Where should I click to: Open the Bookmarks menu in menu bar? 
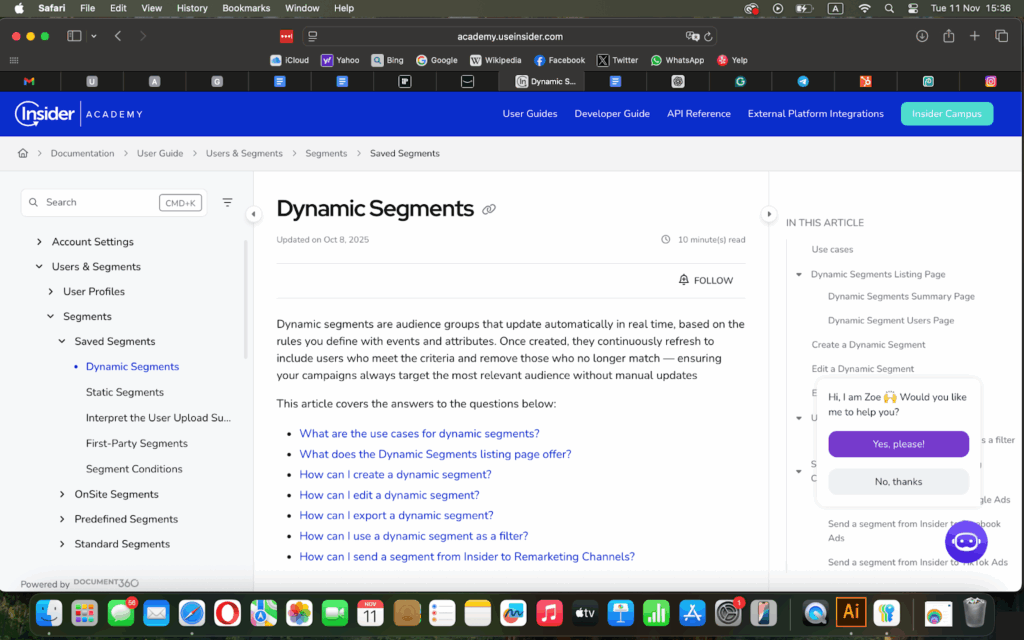(x=245, y=8)
